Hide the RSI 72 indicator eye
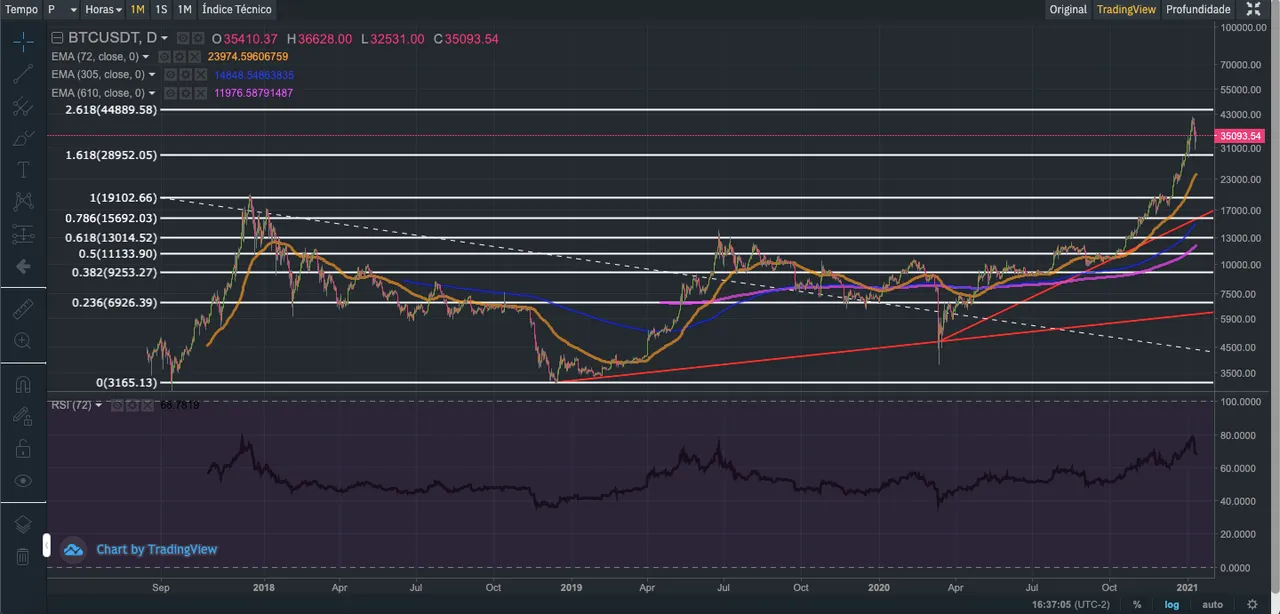 (116, 405)
